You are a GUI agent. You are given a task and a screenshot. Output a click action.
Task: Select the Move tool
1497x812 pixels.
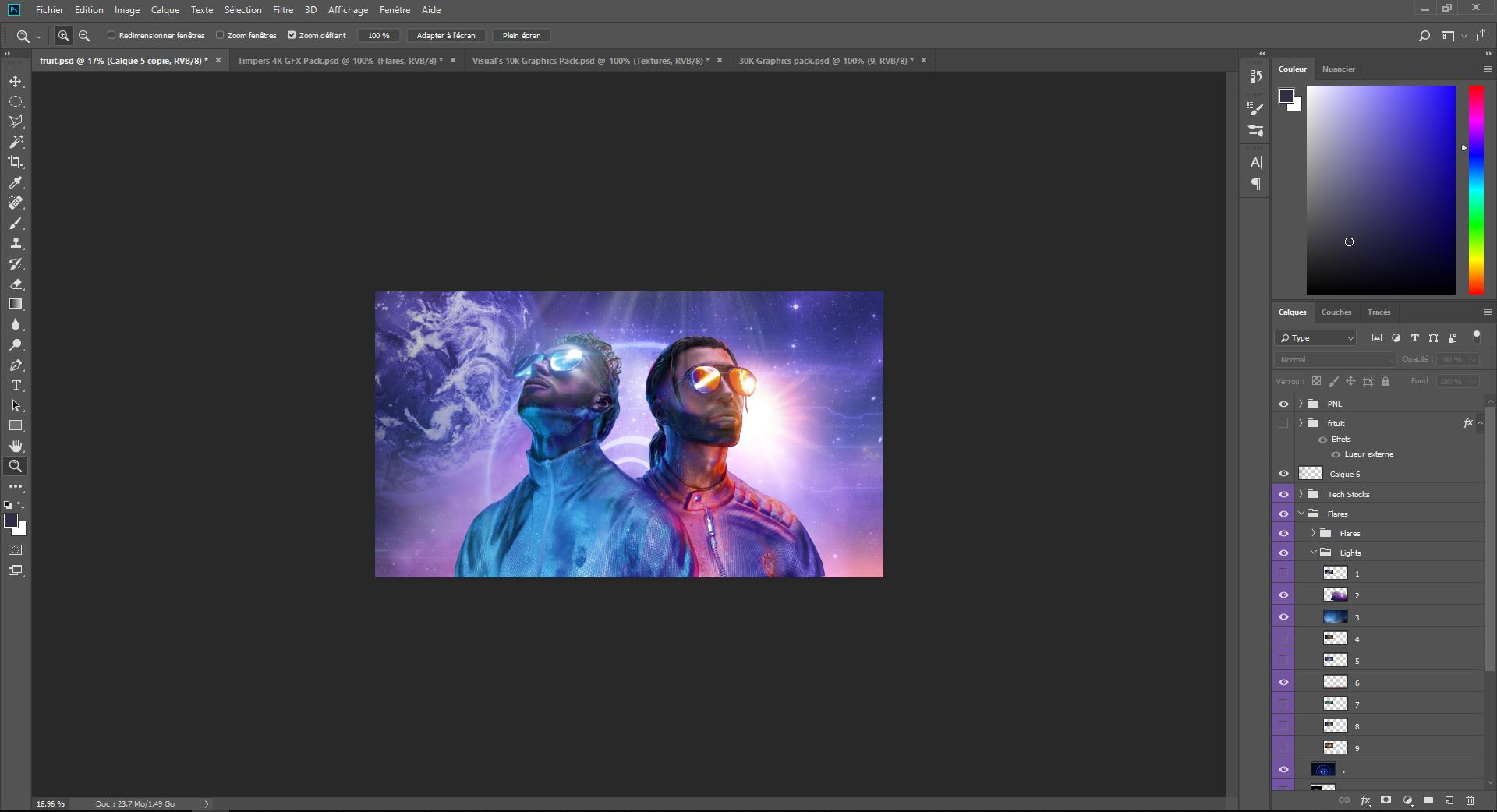coord(16,82)
